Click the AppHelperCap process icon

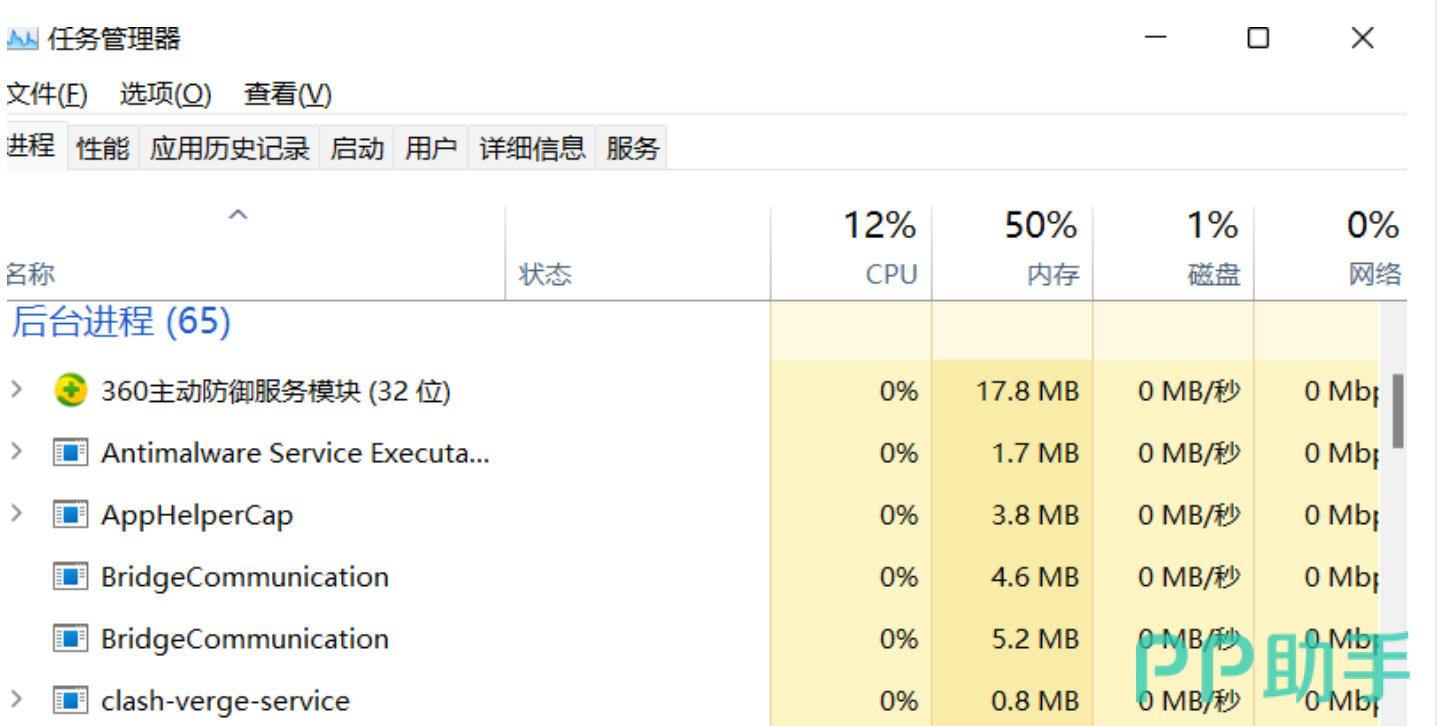[x=70, y=515]
